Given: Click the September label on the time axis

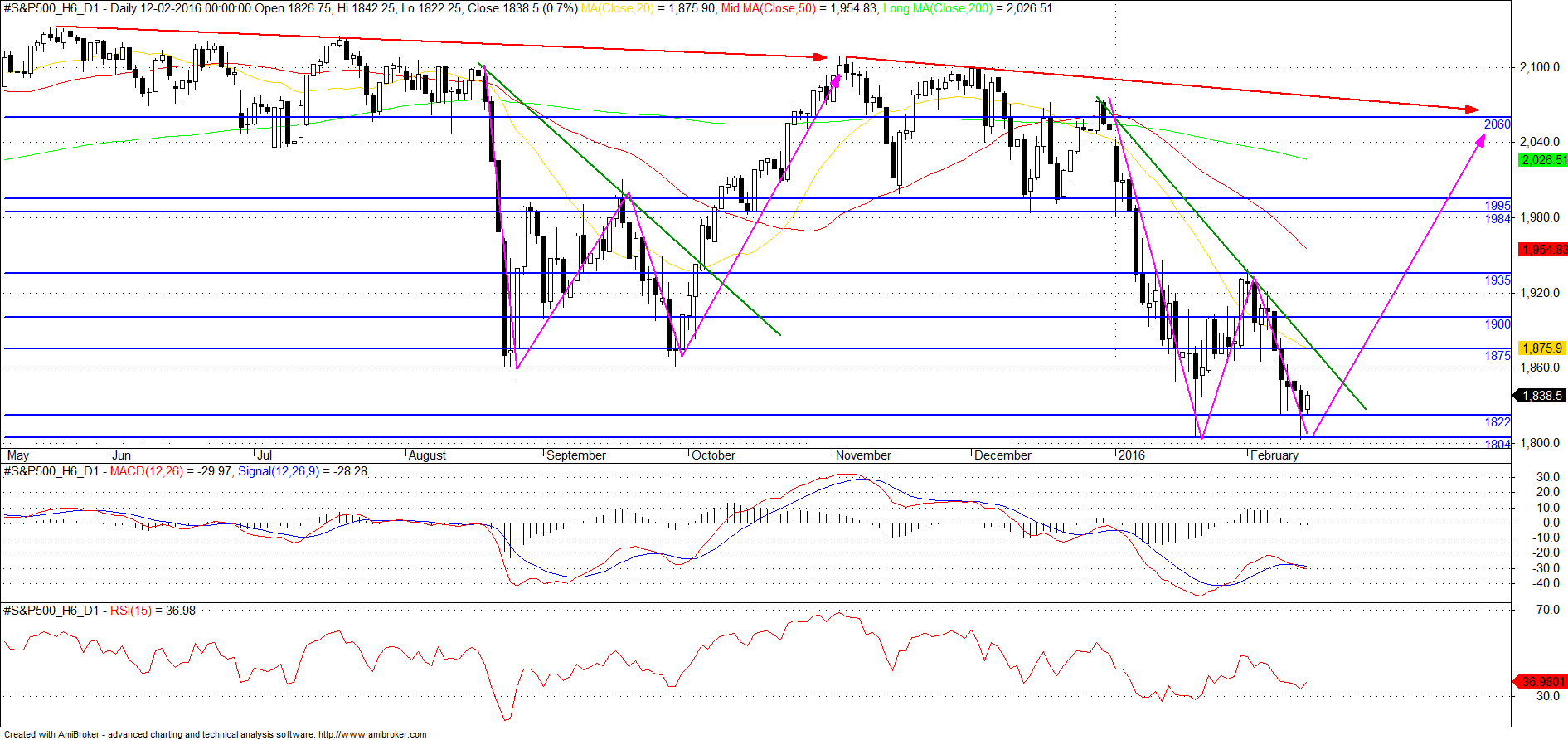Looking at the screenshot, I should 576,455.
